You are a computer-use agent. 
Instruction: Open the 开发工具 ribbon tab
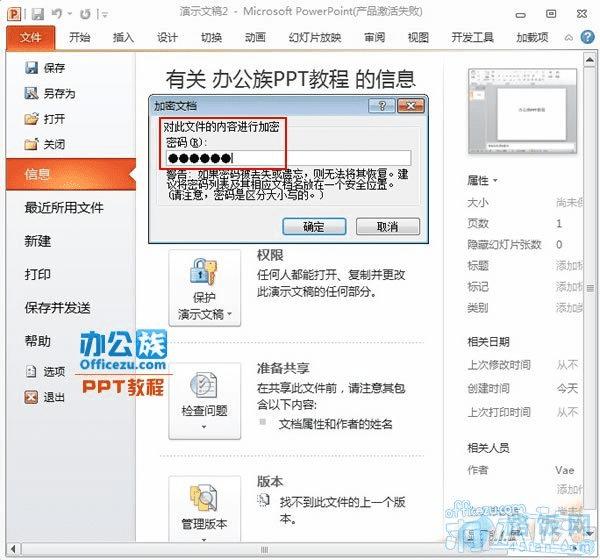473,38
